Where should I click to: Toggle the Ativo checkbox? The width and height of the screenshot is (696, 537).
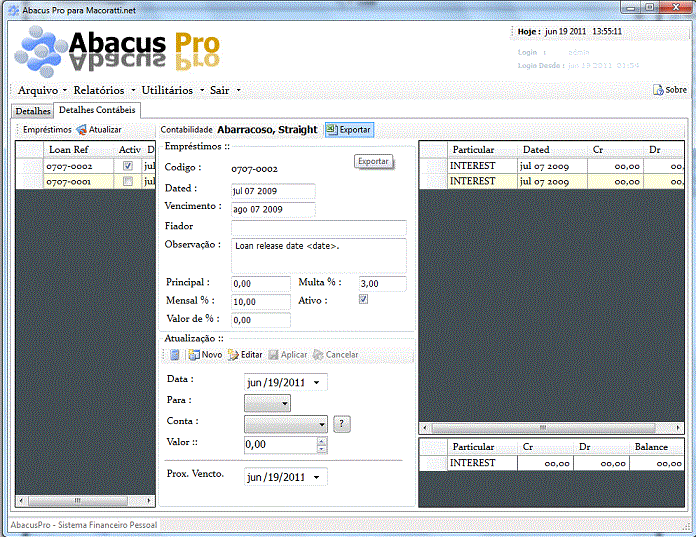pyautogui.click(x=363, y=299)
